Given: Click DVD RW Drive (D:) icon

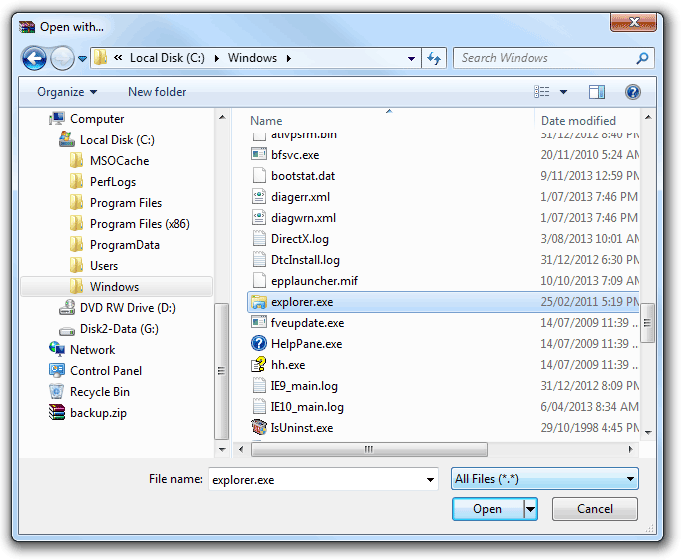Looking at the screenshot, I should pos(67,308).
